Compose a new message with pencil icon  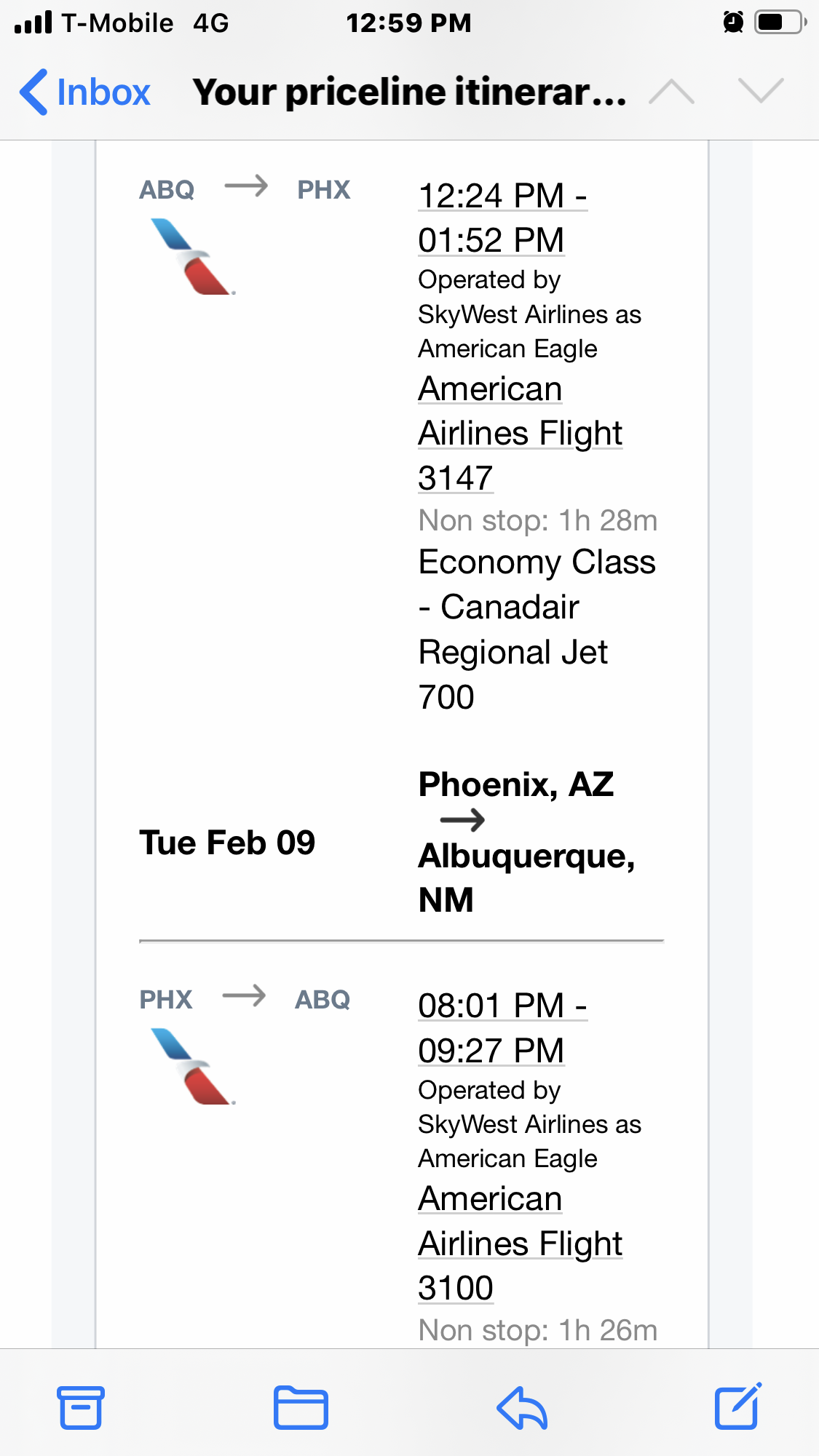[737, 1407]
